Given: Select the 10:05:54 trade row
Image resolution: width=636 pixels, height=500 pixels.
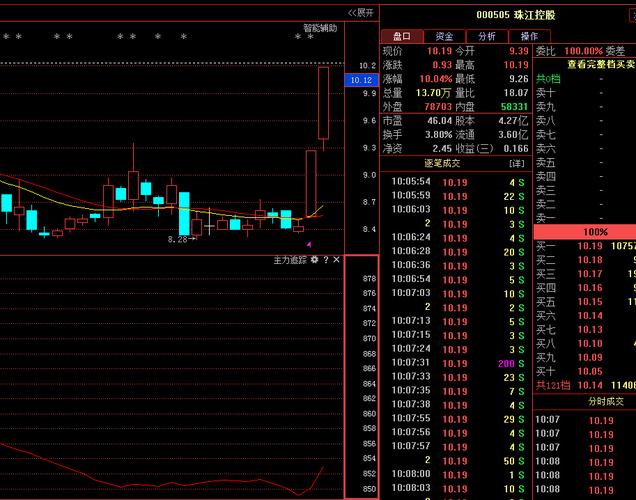Looking at the screenshot, I should [x=456, y=182].
